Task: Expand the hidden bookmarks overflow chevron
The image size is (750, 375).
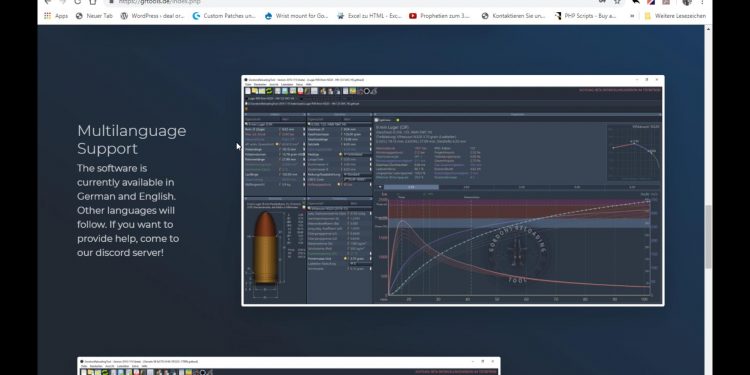Action: coord(632,16)
